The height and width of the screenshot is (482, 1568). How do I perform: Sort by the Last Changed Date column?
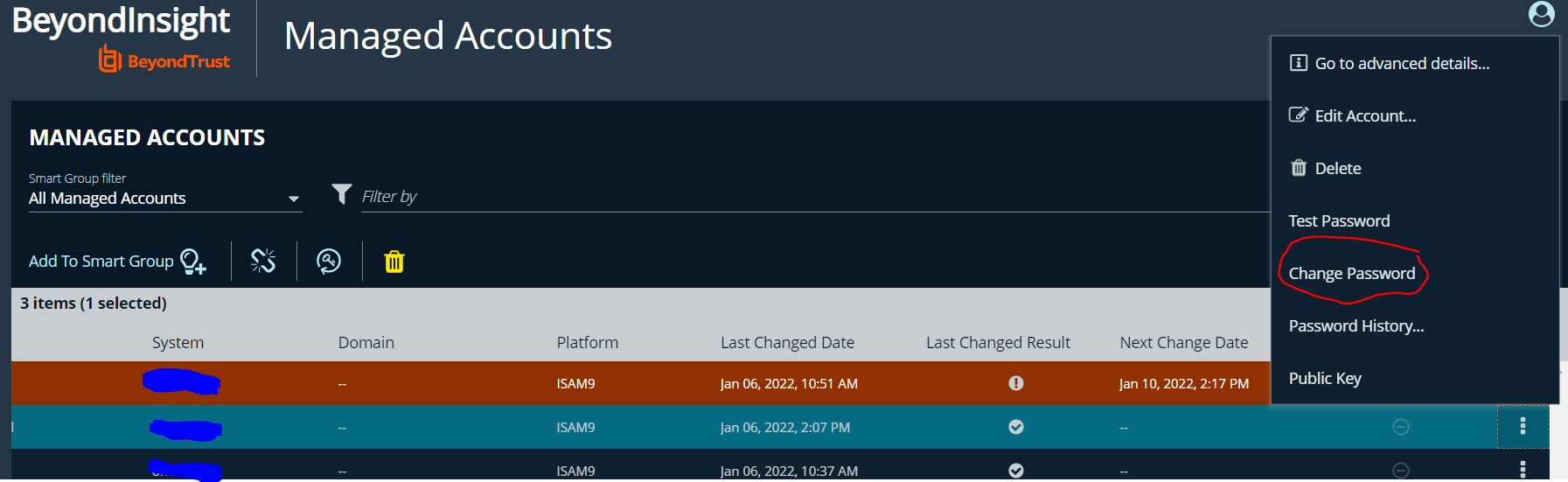787,343
